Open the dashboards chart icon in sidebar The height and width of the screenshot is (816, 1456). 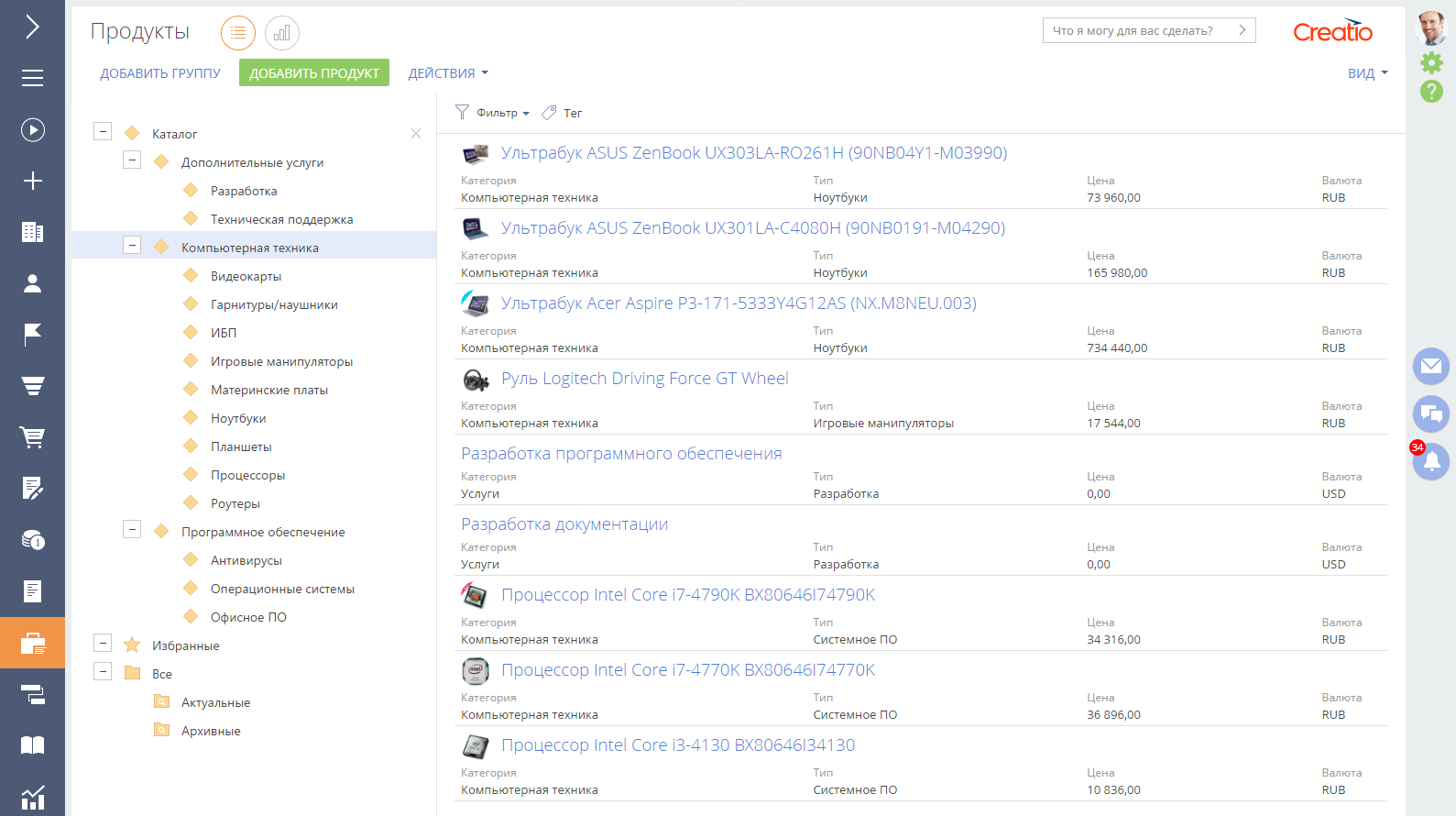(x=32, y=797)
